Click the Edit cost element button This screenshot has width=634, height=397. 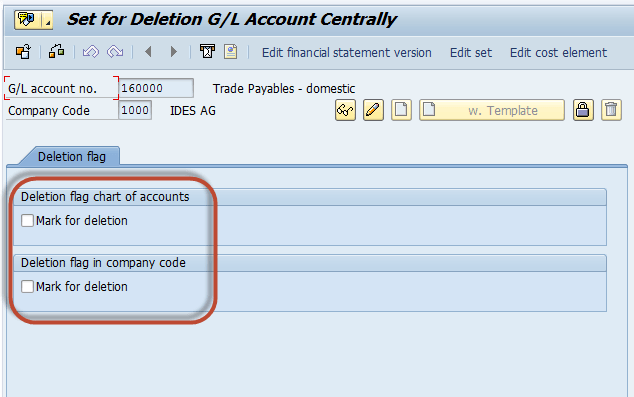(x=558, y=53)
